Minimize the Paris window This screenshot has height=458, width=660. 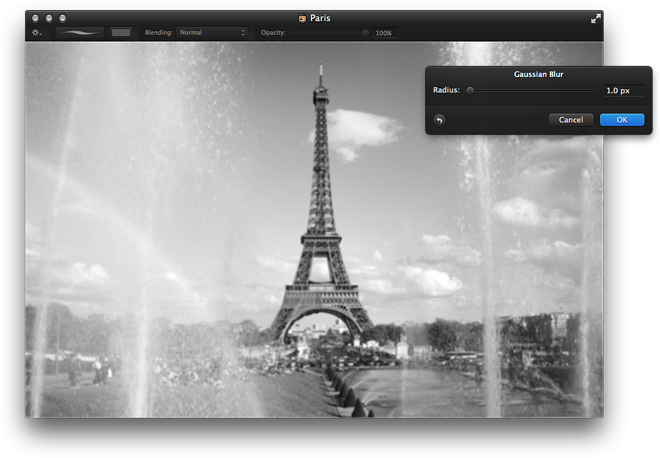(x=49, y=18)
